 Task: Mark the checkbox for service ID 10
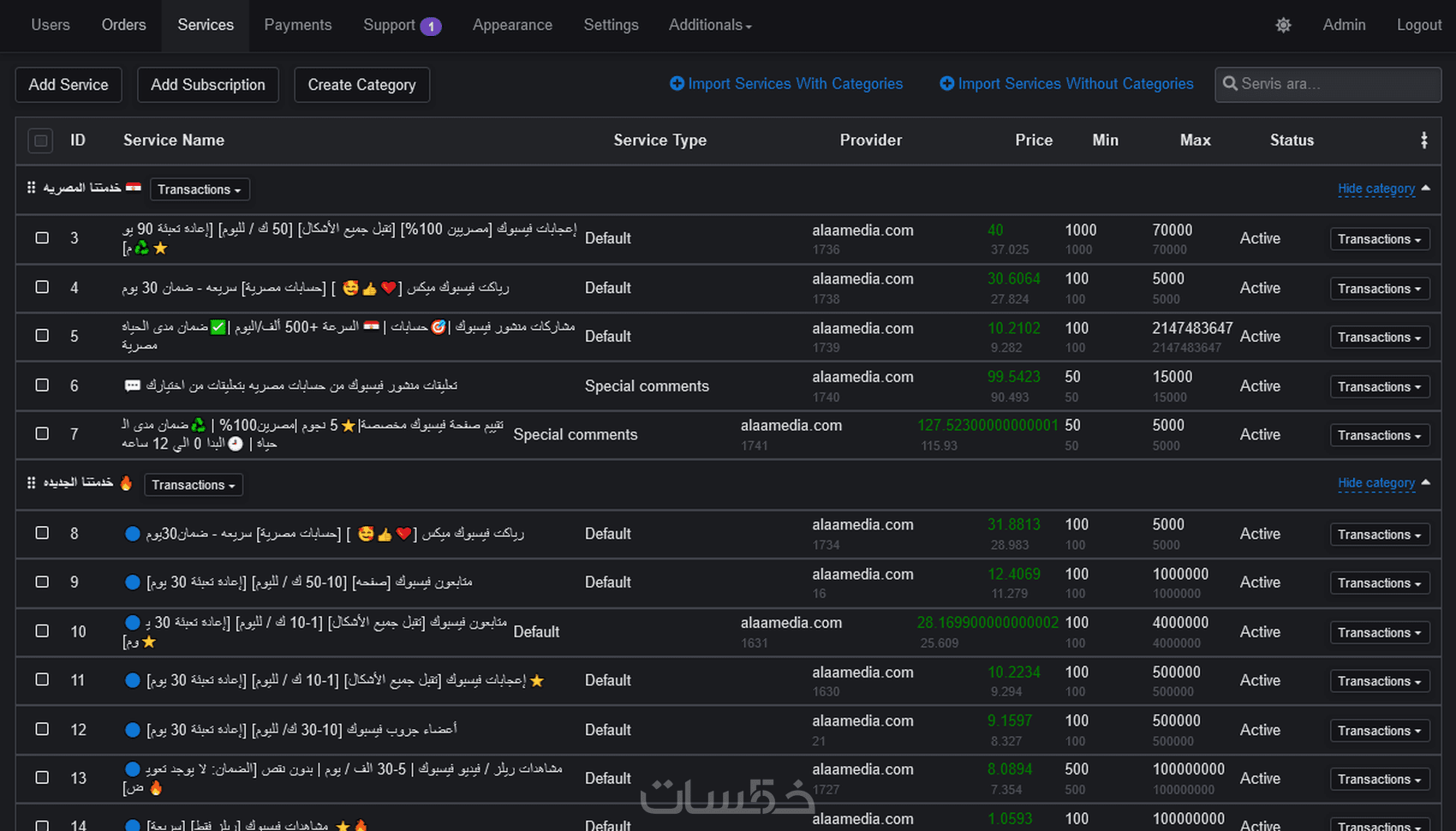(x=42, y=631)
